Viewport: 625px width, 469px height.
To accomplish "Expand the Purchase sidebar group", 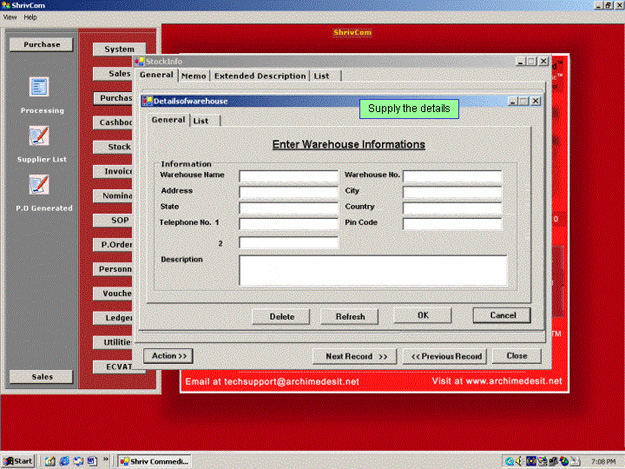I will [x=41, y=44].
